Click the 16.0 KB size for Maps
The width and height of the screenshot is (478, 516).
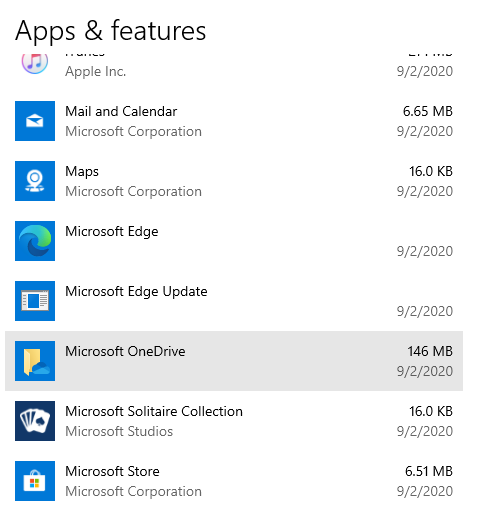click(x=431, y=171)
